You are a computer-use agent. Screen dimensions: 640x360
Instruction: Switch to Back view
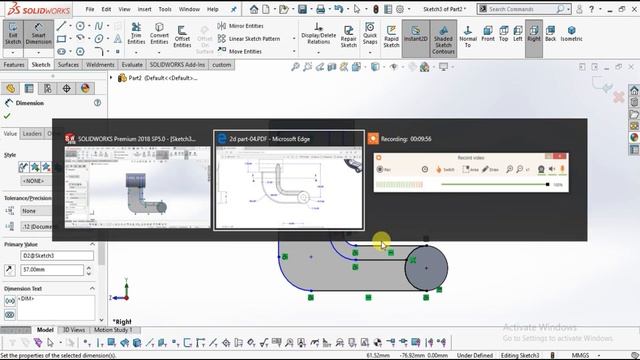550,34
